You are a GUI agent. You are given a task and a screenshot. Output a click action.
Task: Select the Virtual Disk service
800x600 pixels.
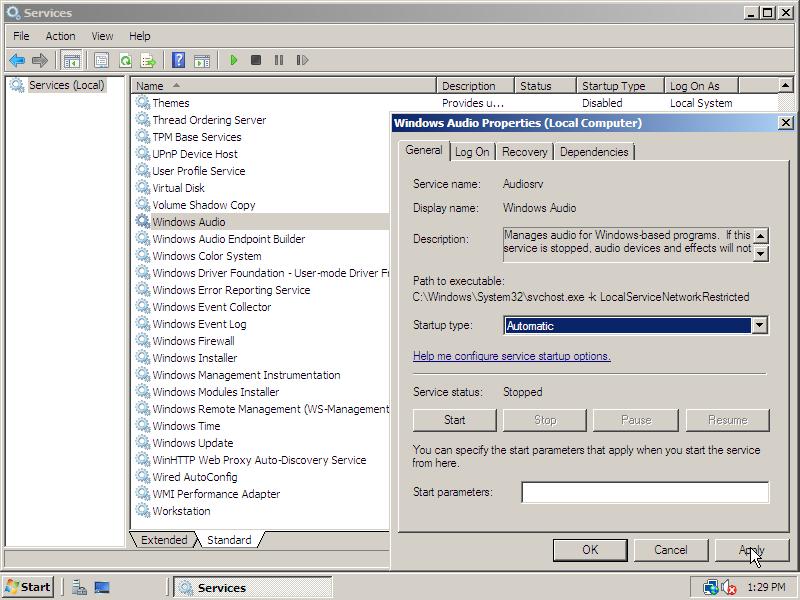178,188
